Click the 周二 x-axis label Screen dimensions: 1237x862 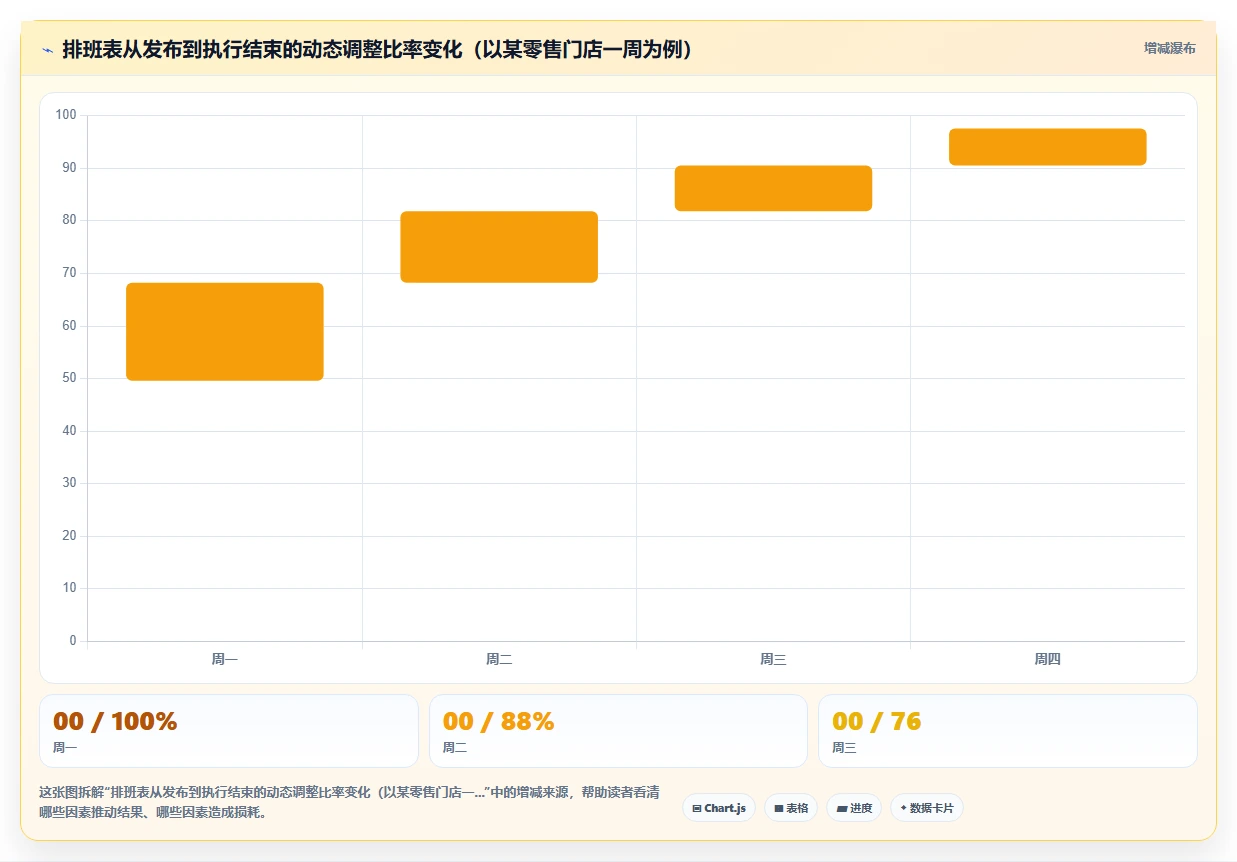coord(499,659)
